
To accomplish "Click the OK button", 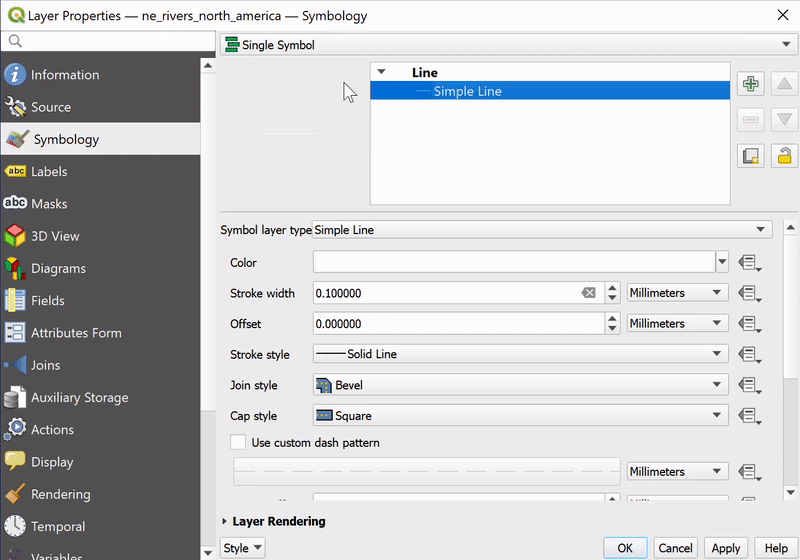I will pyautogui.click(x=625, y=548).
